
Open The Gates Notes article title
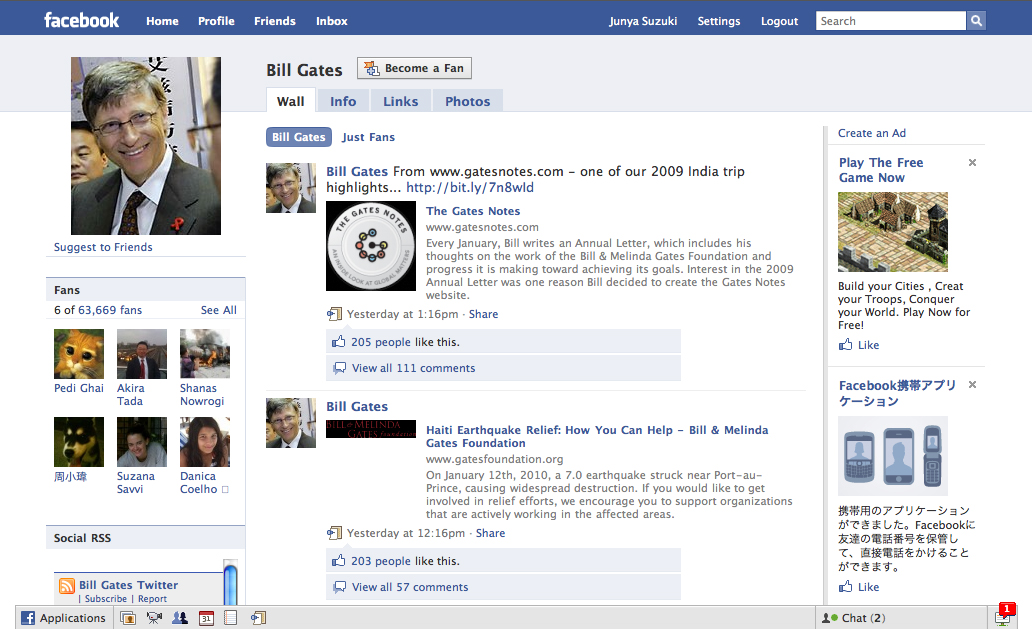pos(473,211)
